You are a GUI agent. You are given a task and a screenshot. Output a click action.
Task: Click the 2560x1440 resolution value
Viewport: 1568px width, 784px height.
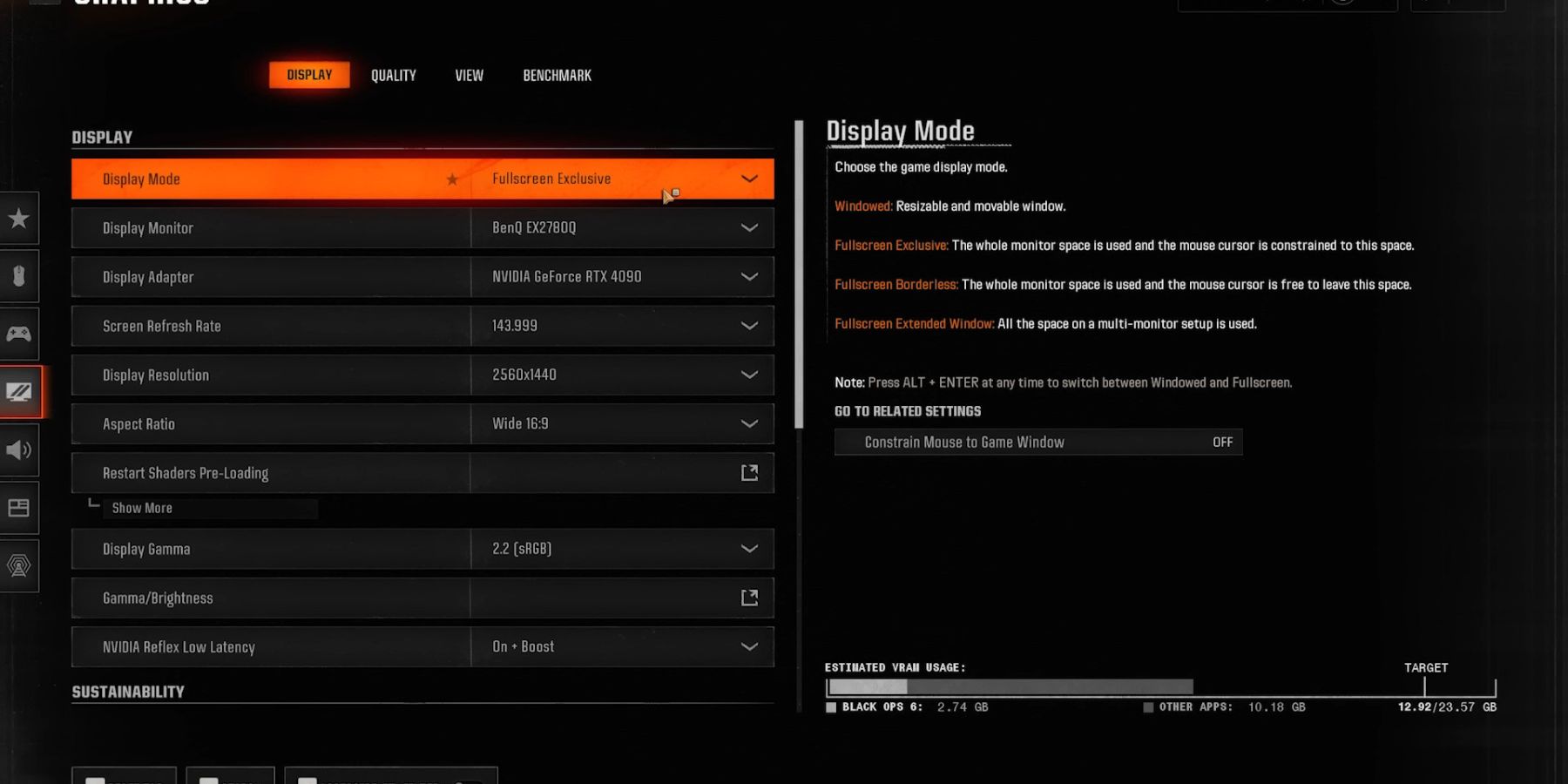(524, 375)
